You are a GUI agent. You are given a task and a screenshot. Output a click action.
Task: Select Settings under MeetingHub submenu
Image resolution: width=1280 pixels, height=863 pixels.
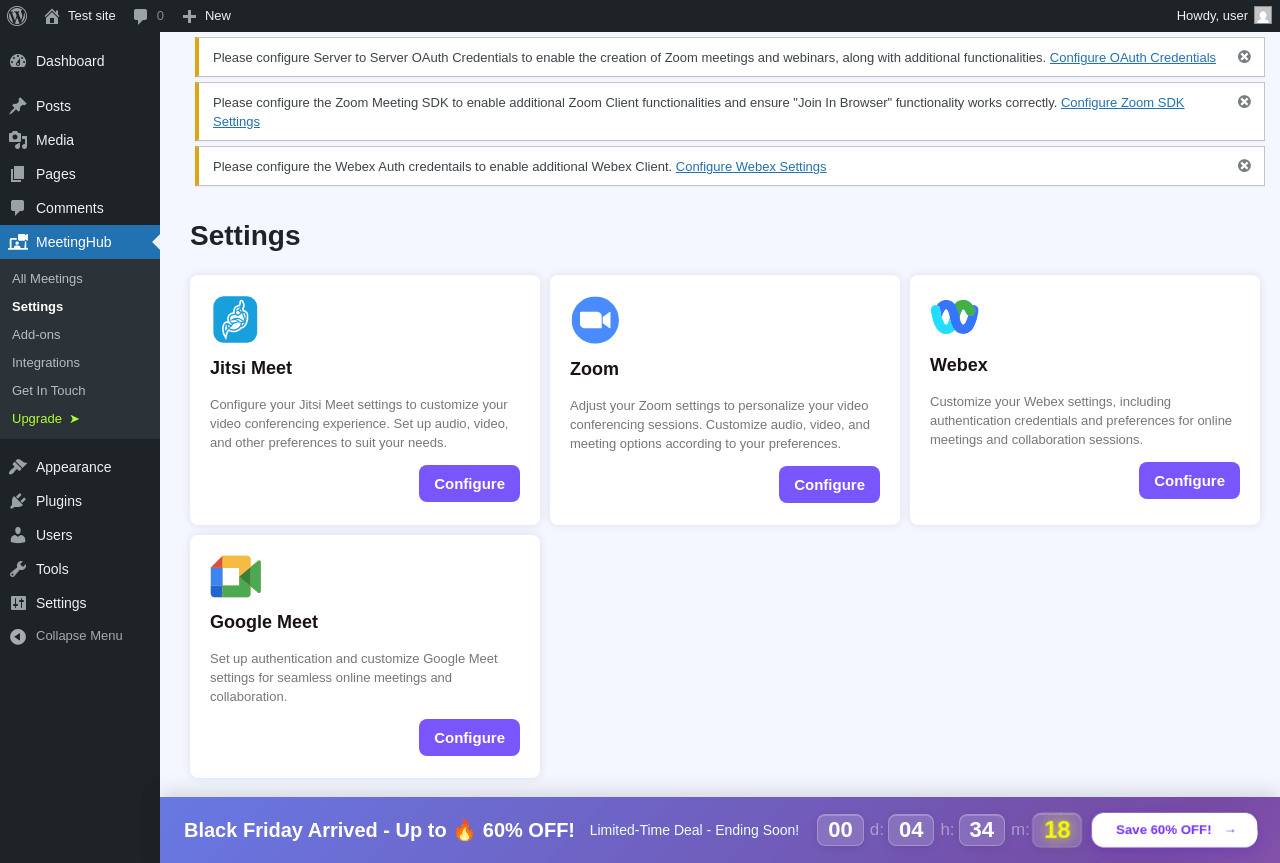point(37,306)
